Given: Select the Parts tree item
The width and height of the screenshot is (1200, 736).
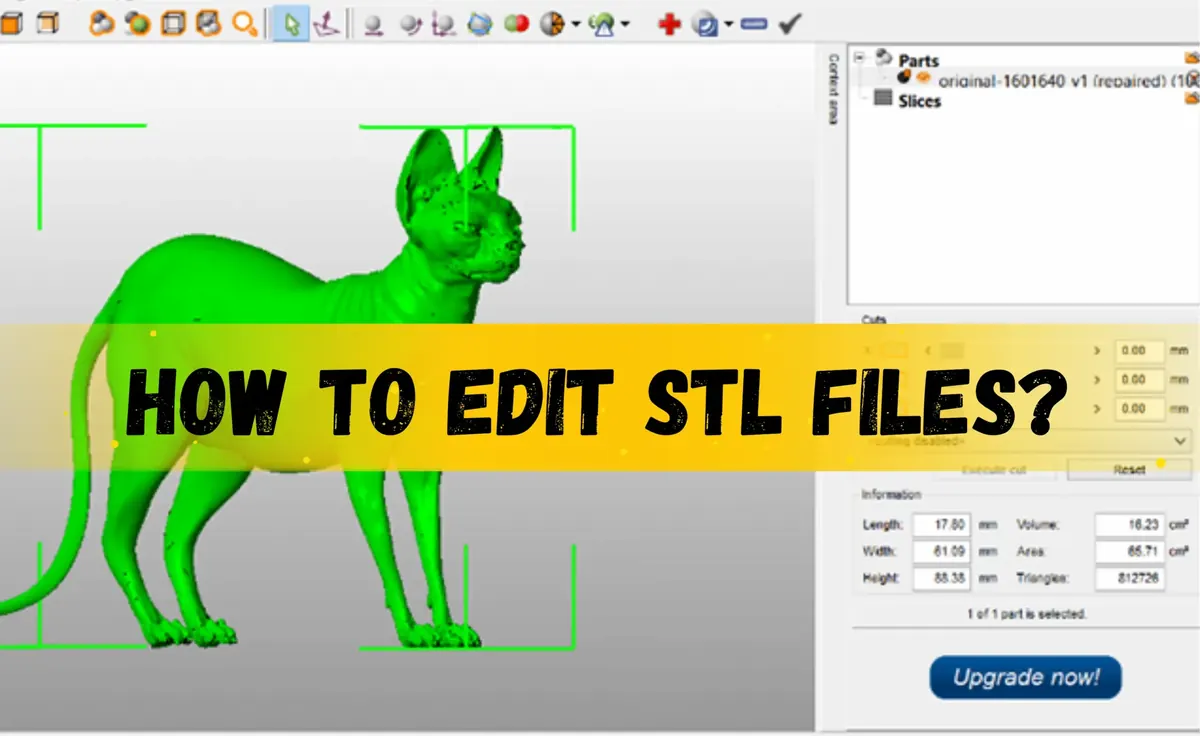Looking at the screenshot, I should click(x=919, y=61).
